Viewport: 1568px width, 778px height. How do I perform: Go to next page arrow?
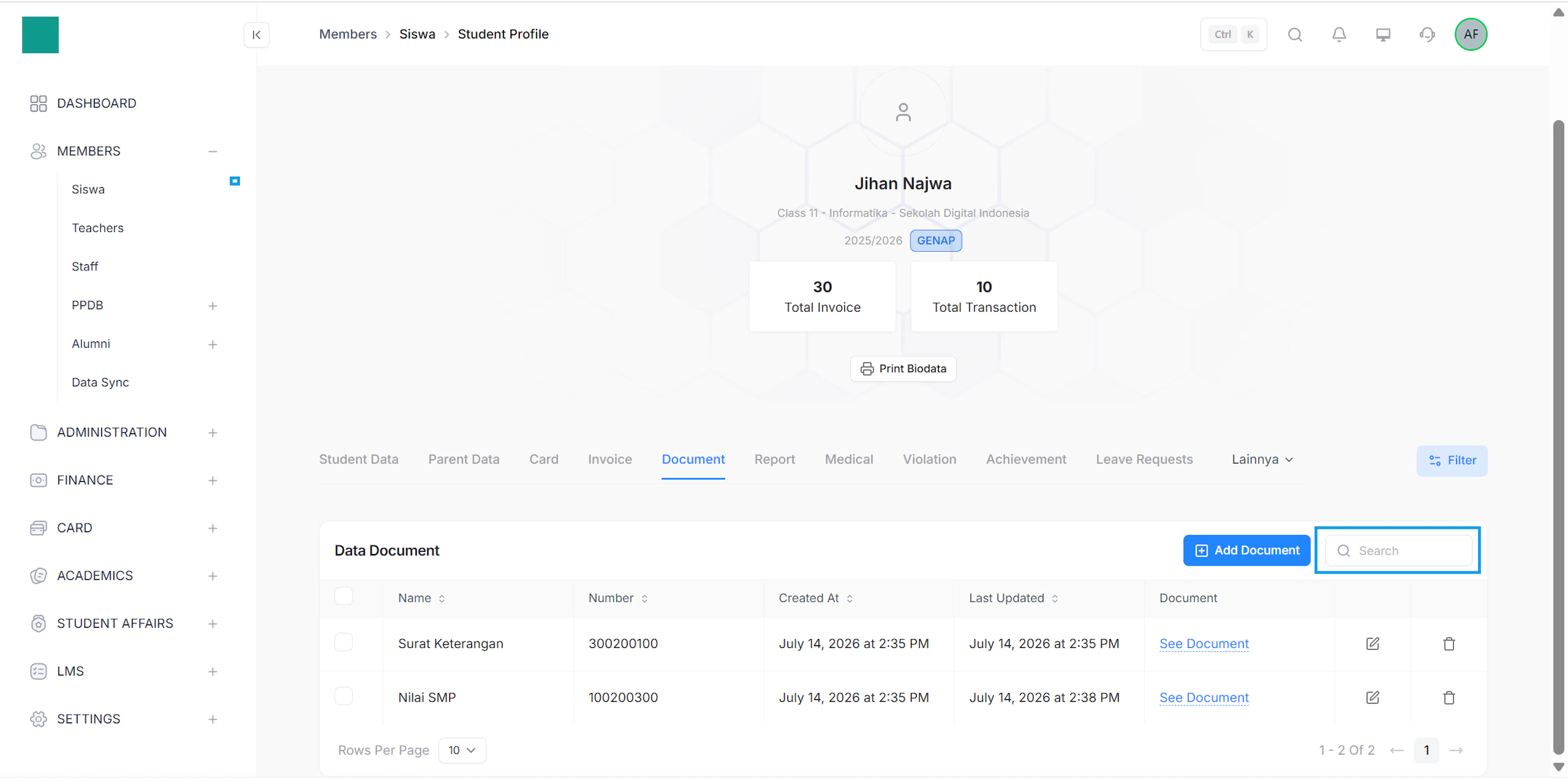click(x=1455, y=750)
